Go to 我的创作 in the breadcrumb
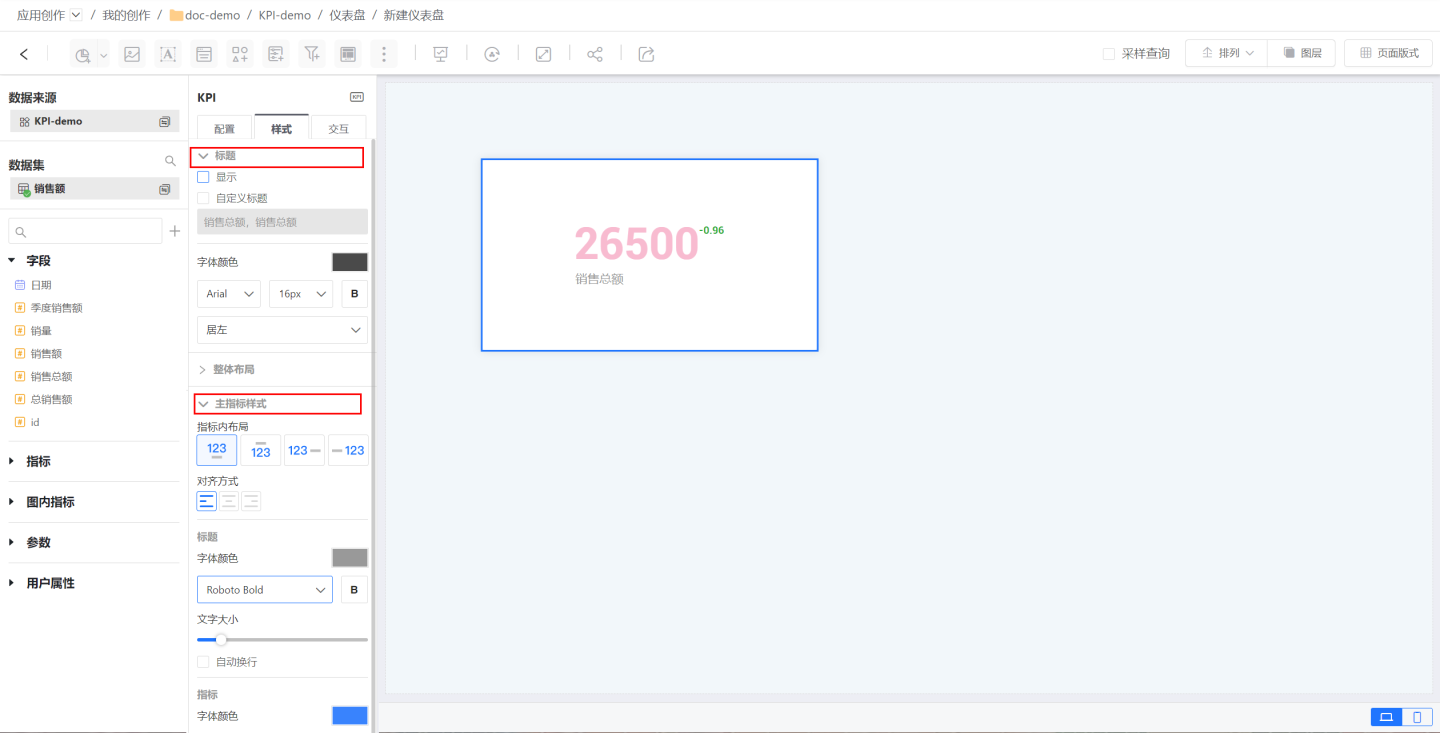 [x=126, y=15]
